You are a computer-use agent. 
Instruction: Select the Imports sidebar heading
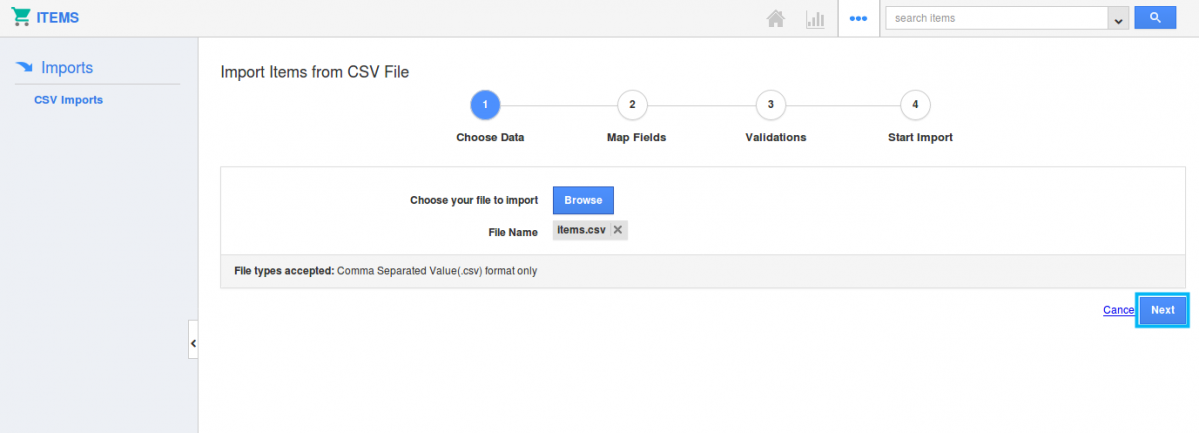(67, 68)
